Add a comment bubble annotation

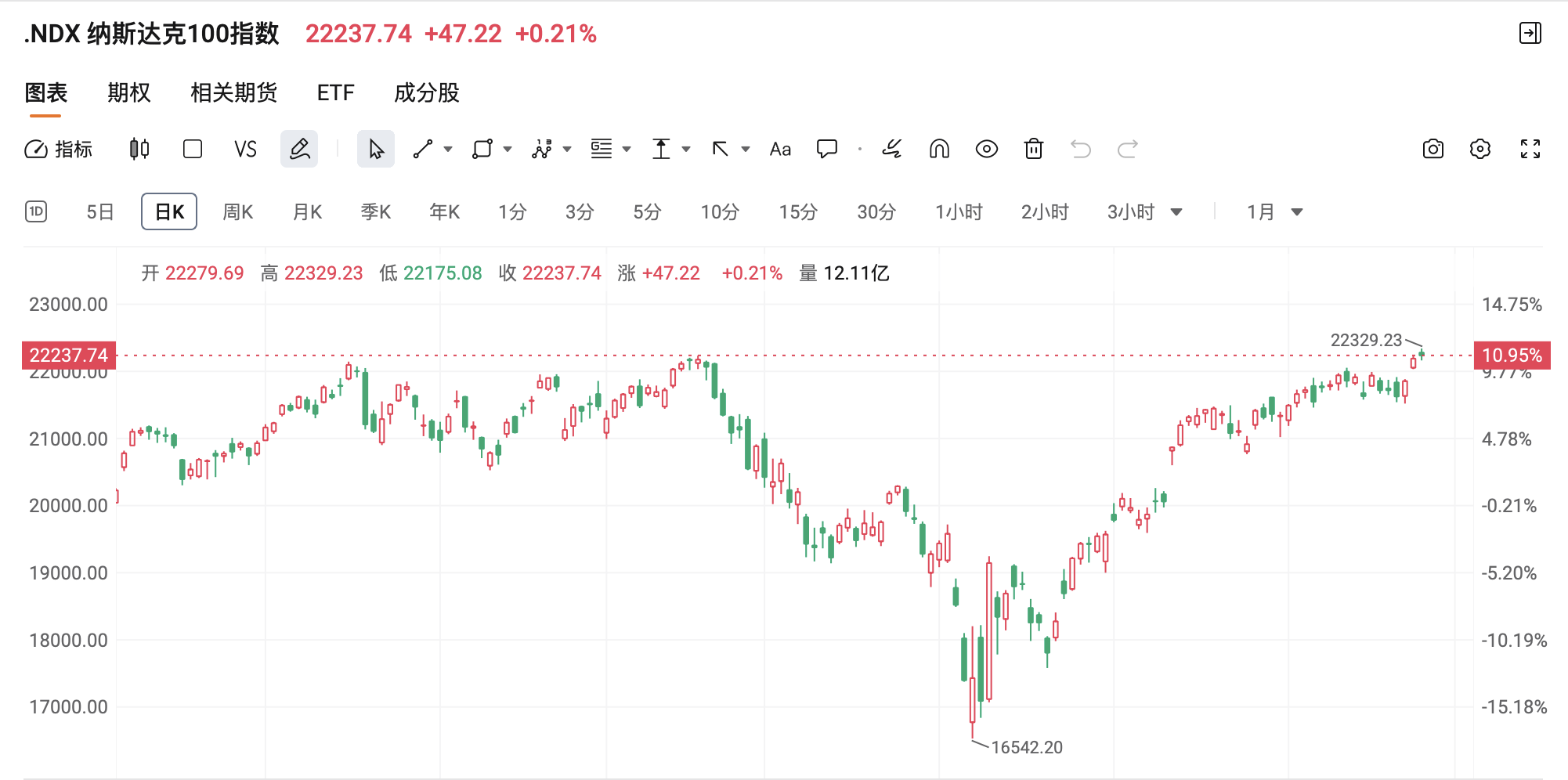tap(827, 149)
